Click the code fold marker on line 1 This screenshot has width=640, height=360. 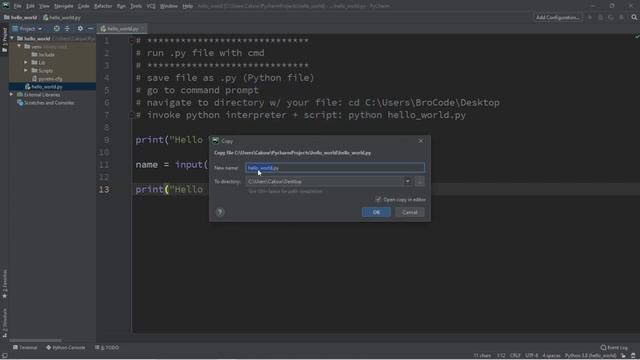[131, 41]
